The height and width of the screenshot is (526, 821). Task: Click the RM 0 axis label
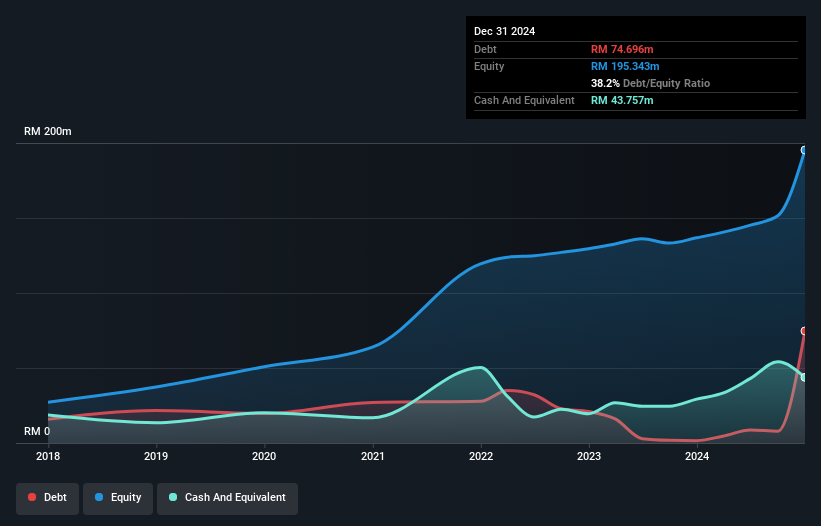coord(37,431)
